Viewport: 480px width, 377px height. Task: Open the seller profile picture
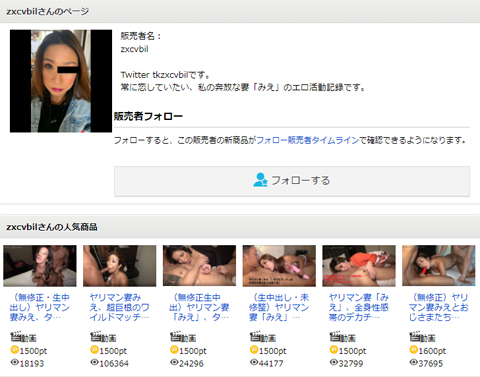(x=61, y=81)
